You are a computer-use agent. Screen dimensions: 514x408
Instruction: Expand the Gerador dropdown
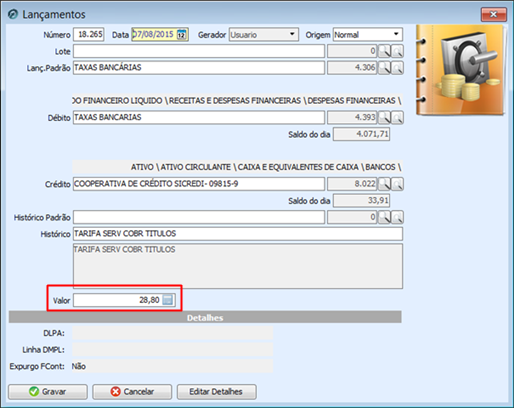[x=292, y=34]
